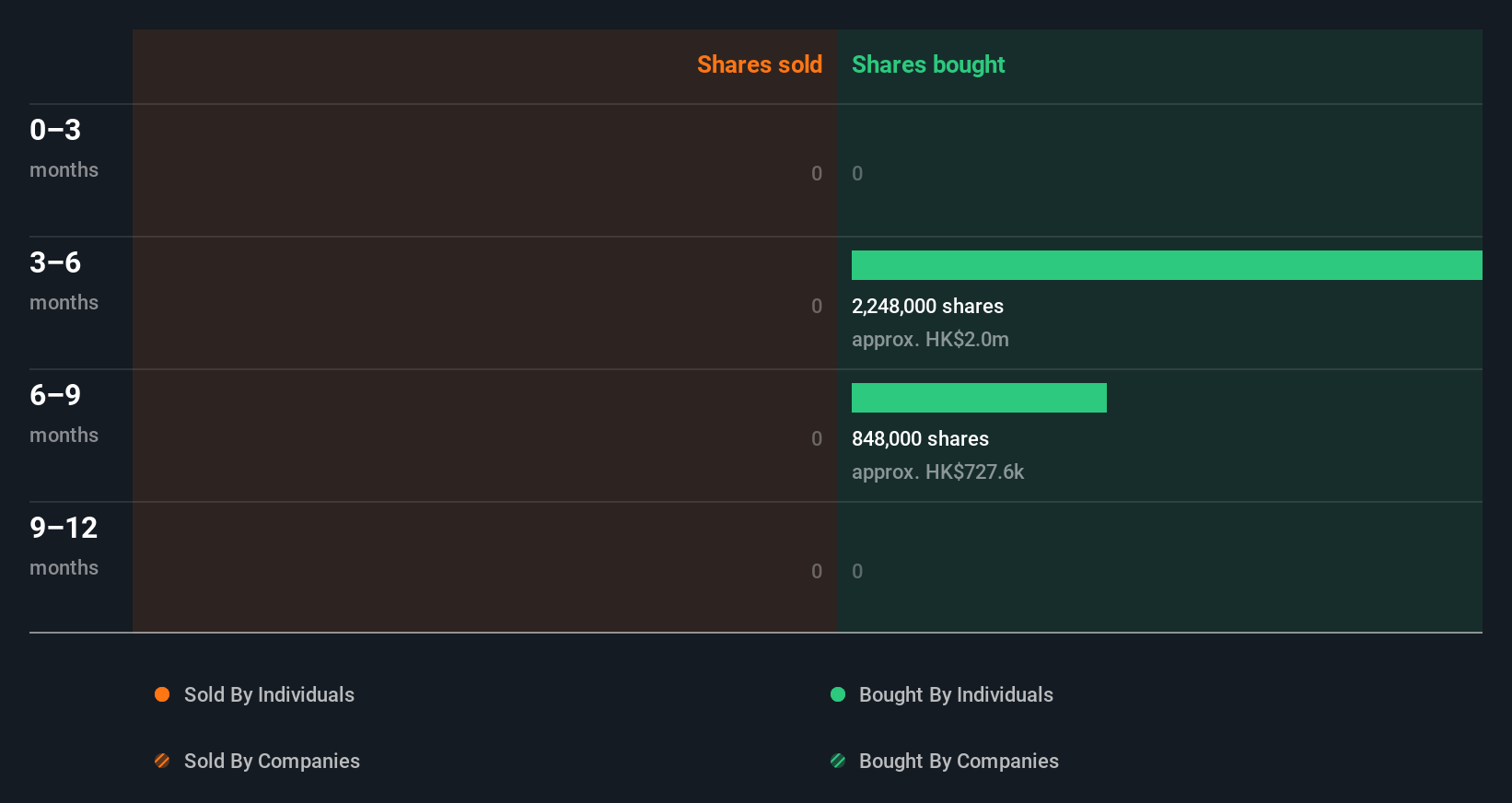Image resolution: width=1512 pixels, height=803 pixels.
Task: Select the Shares sold column header
Action: (759, 64)
